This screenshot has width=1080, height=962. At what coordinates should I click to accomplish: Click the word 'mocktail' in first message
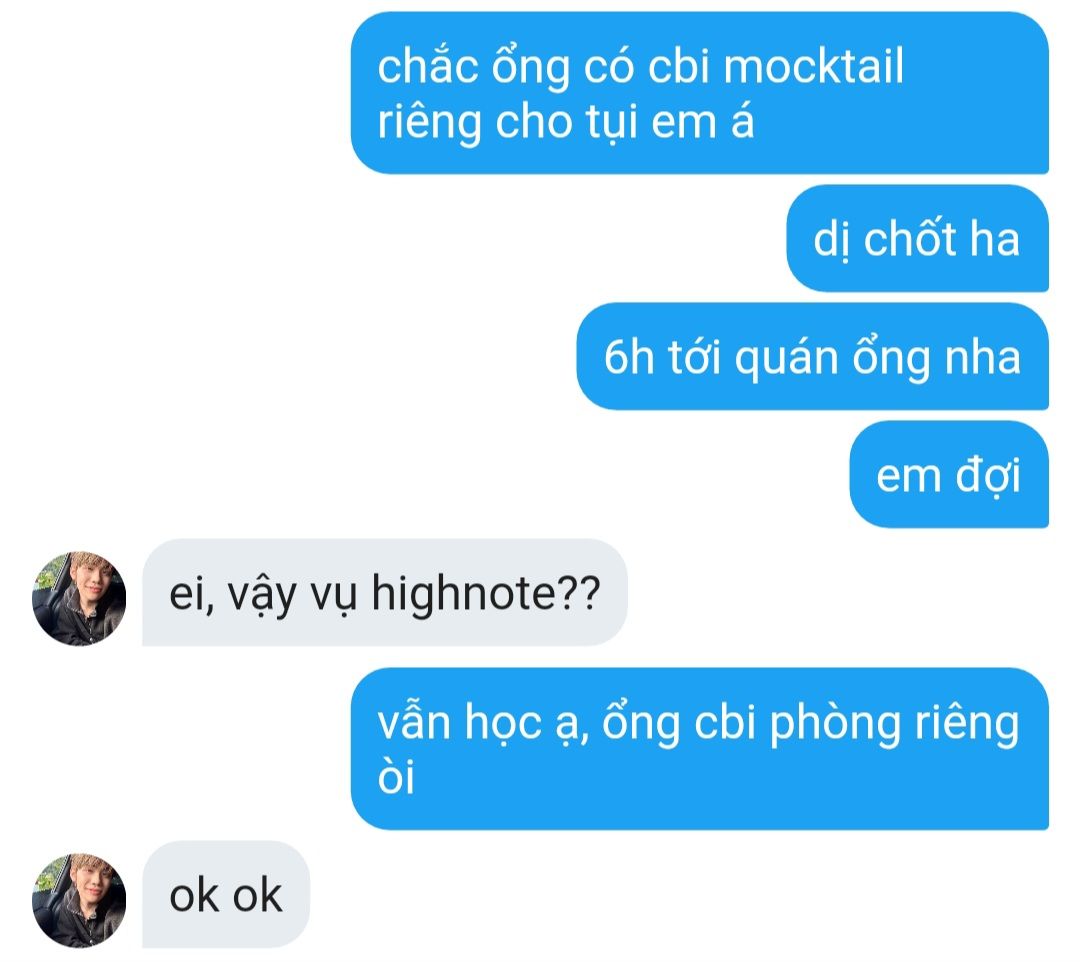[813, 67]
